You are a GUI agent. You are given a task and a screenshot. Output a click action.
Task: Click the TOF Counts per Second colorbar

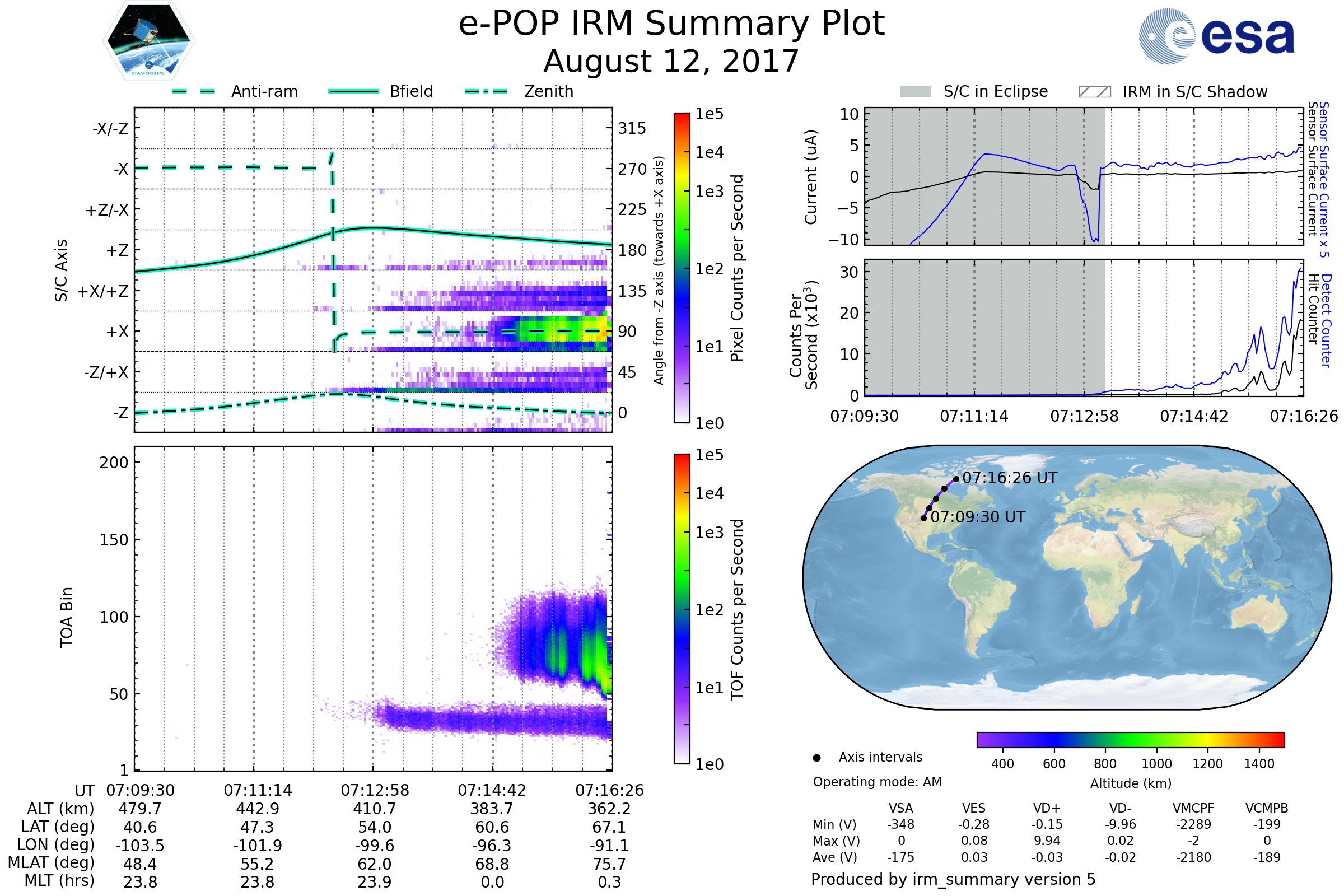coord(682,609)
